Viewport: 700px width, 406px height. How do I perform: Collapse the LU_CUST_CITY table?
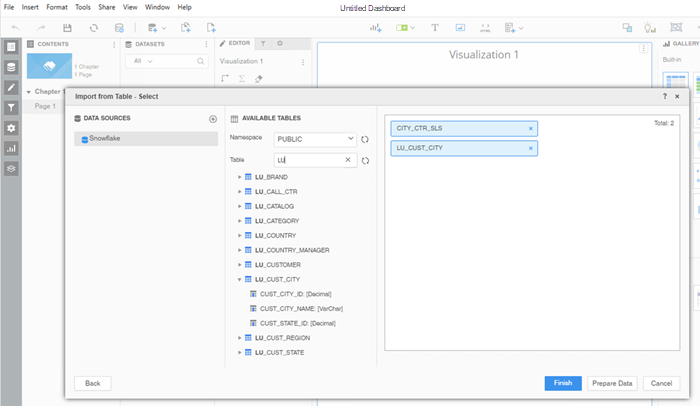coord(239,280)
